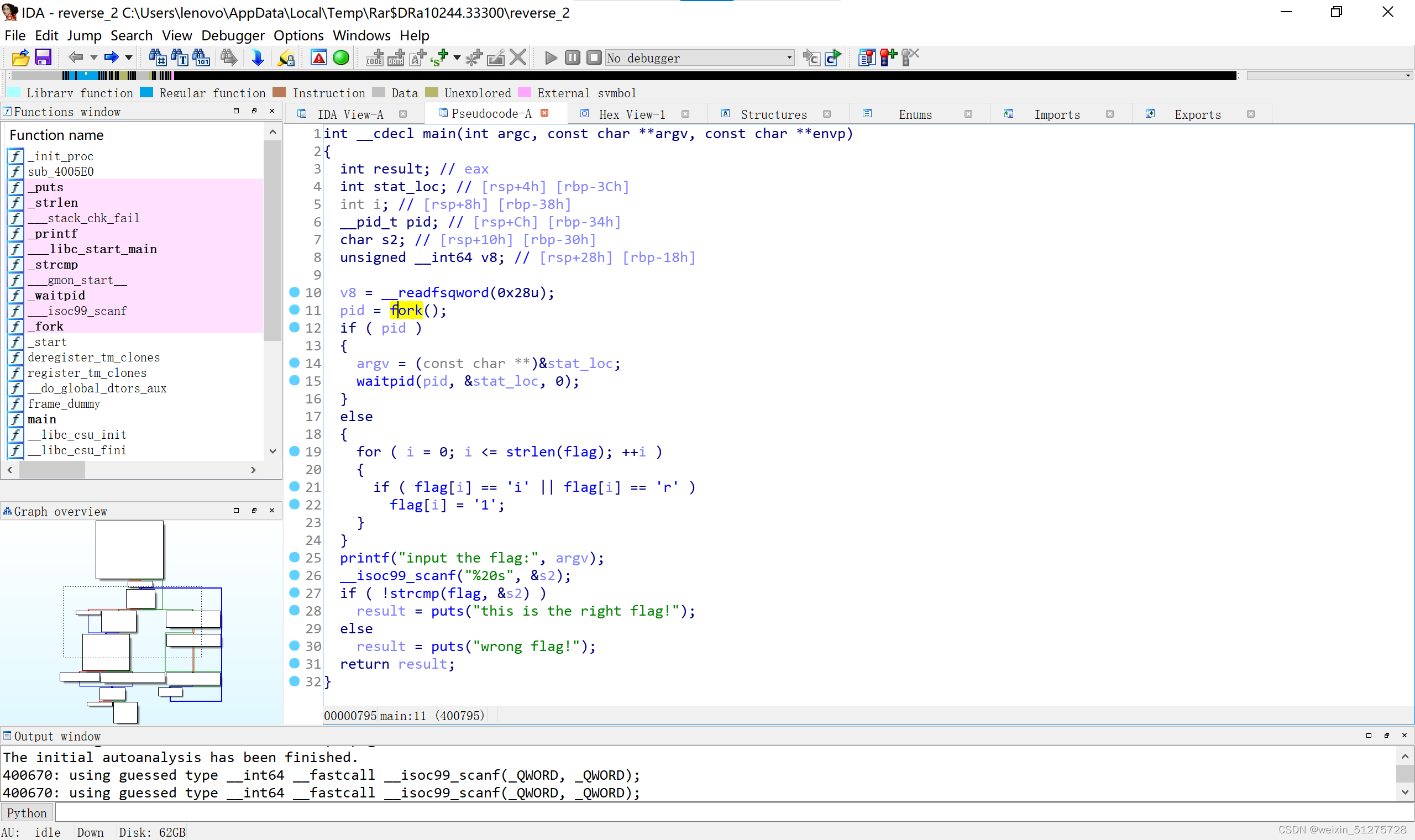This screenshot has width=1415, height=840.
Task: Click the binoculars text search icon
Action: tap(179, 57)
